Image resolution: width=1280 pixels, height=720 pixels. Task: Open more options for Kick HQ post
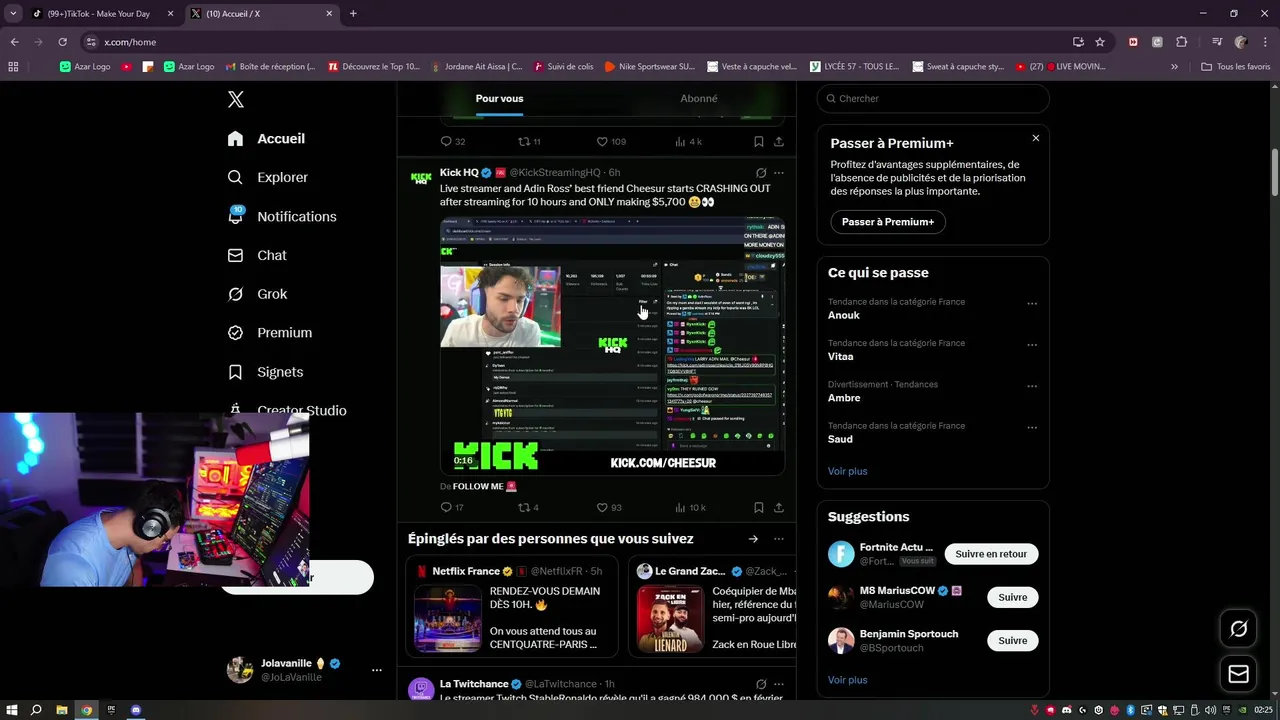pos(779,173)
